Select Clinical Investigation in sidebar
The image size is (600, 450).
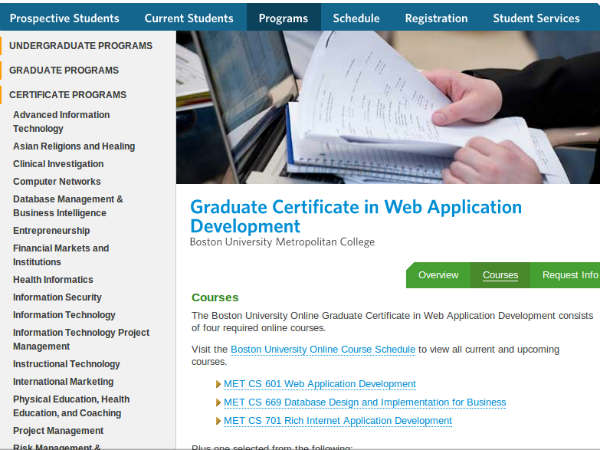pos(58,164)
